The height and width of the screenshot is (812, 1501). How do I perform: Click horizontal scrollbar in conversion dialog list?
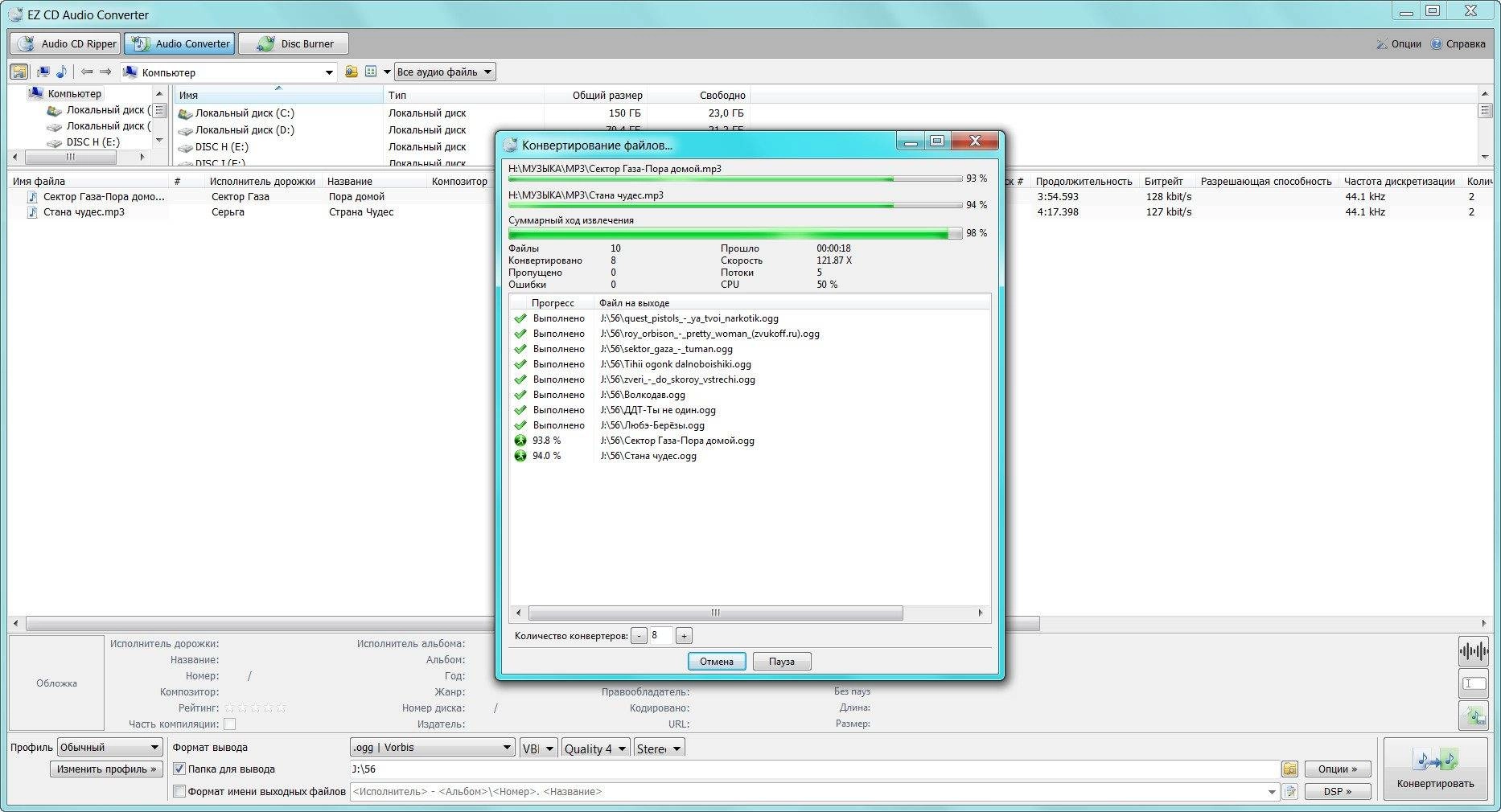point(715,613)
